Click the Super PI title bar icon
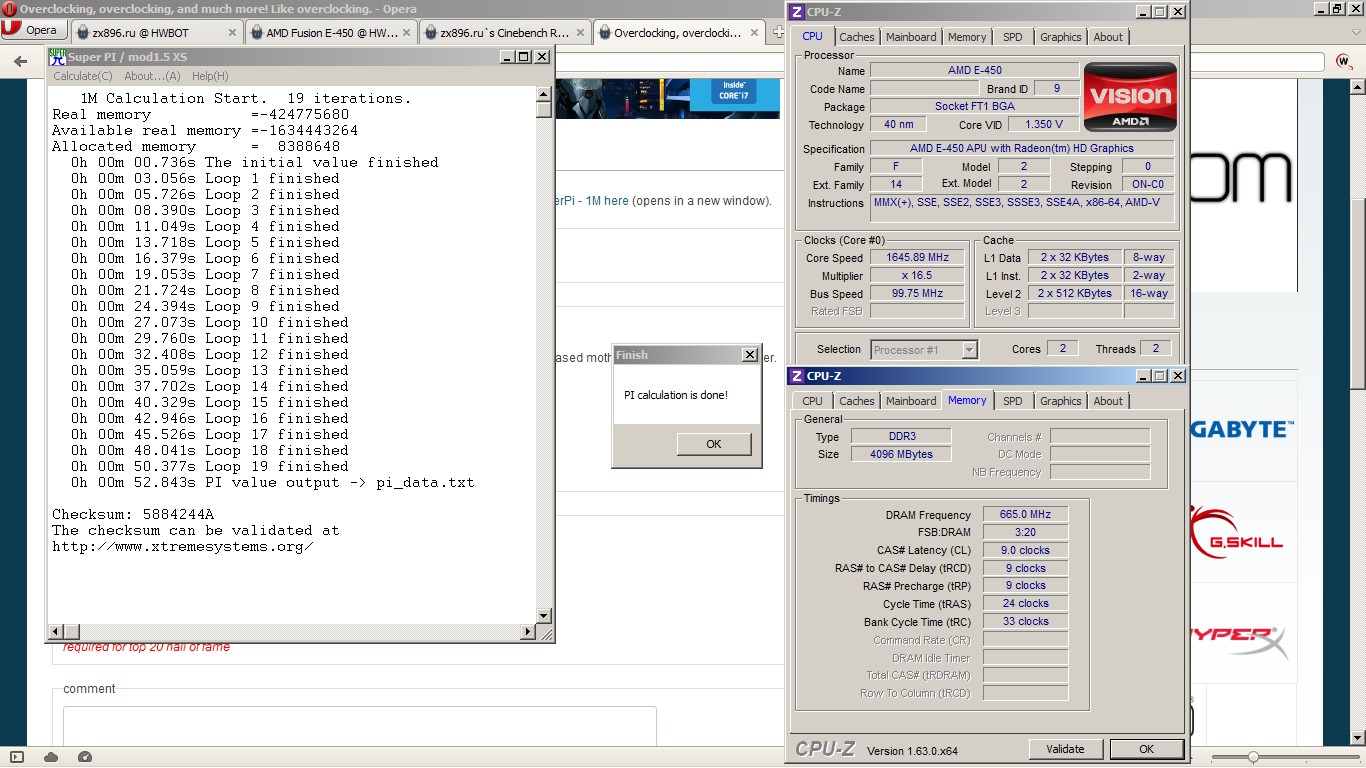 click(58, 57)
